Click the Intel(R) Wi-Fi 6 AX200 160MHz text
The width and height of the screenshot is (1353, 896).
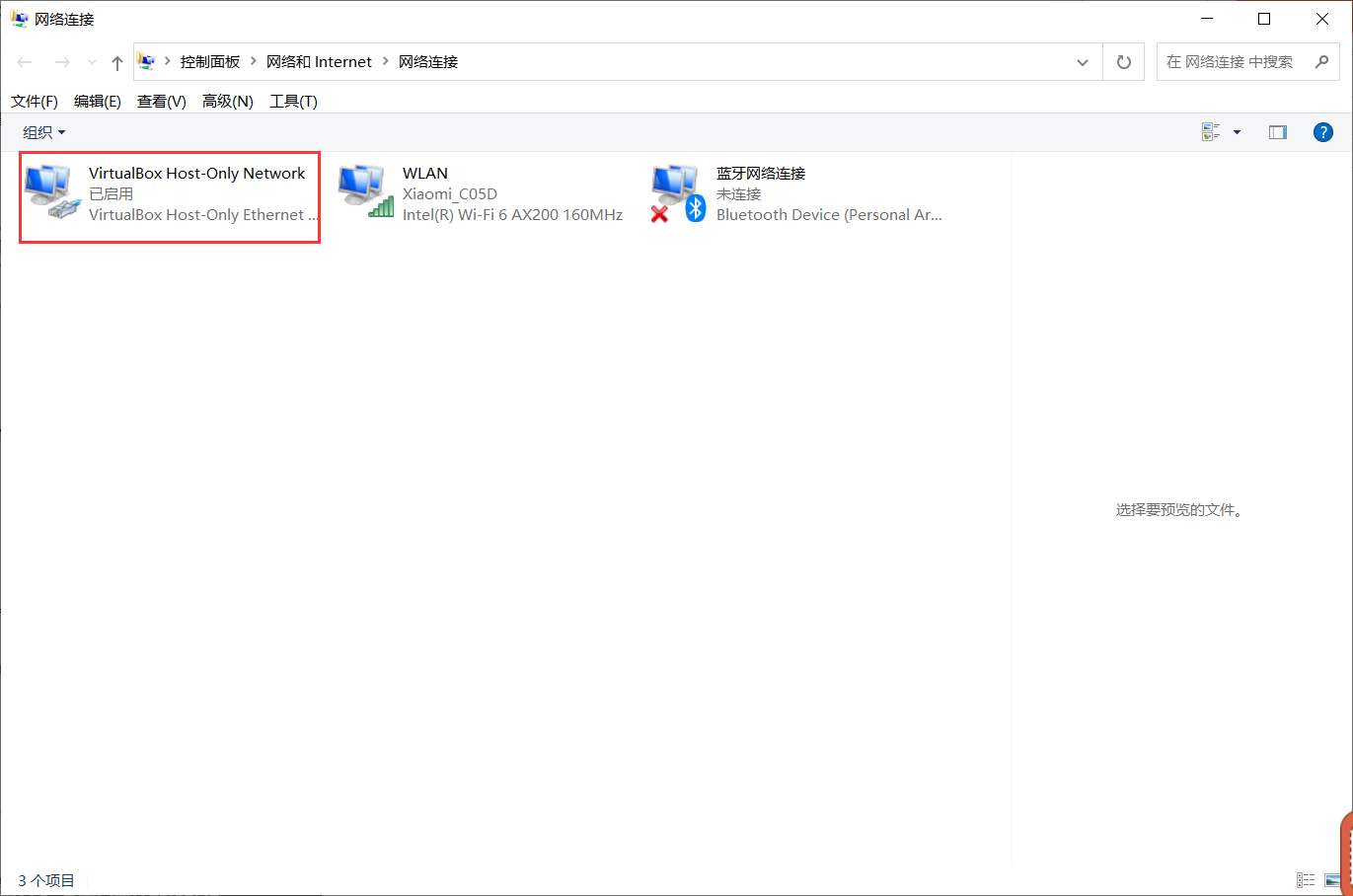(513, 215)
